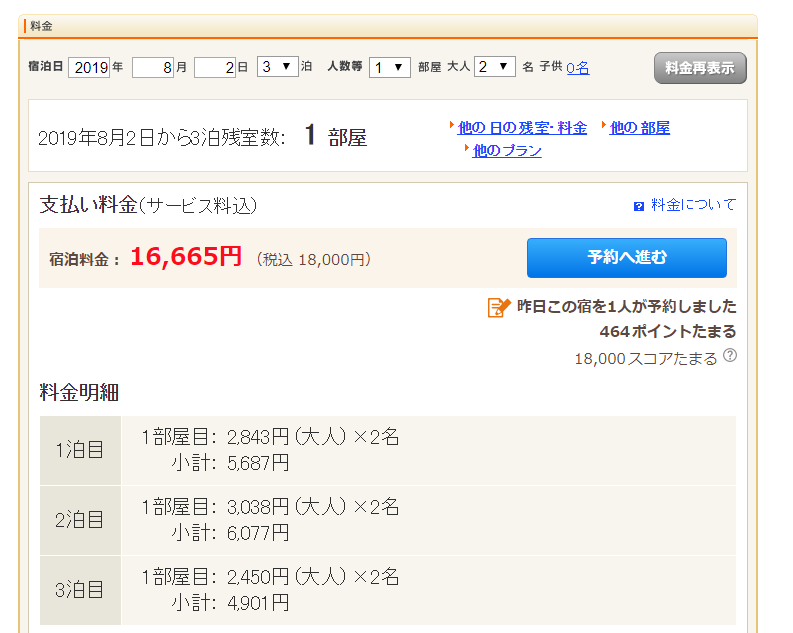
Task: Open the number of nights (泊) dropdown
Action: [x=278, y=67]
